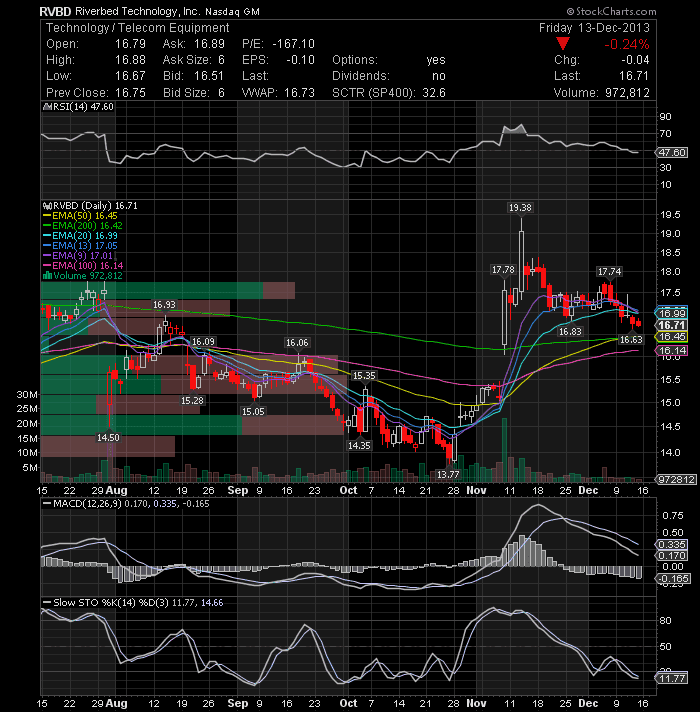Click the MACD(12,26,9) legend label
This screenshot has width=700, height=712.
tap(87, 504)
